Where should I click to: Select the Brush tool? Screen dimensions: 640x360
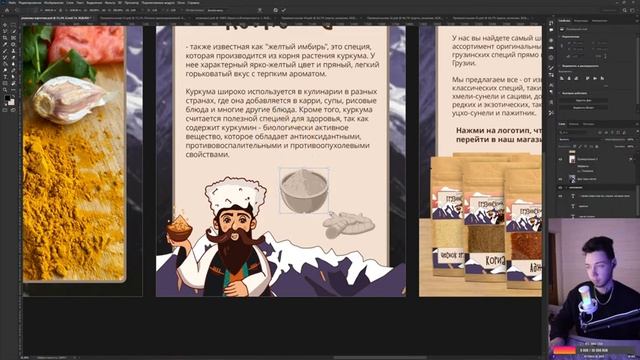point(5,51)
